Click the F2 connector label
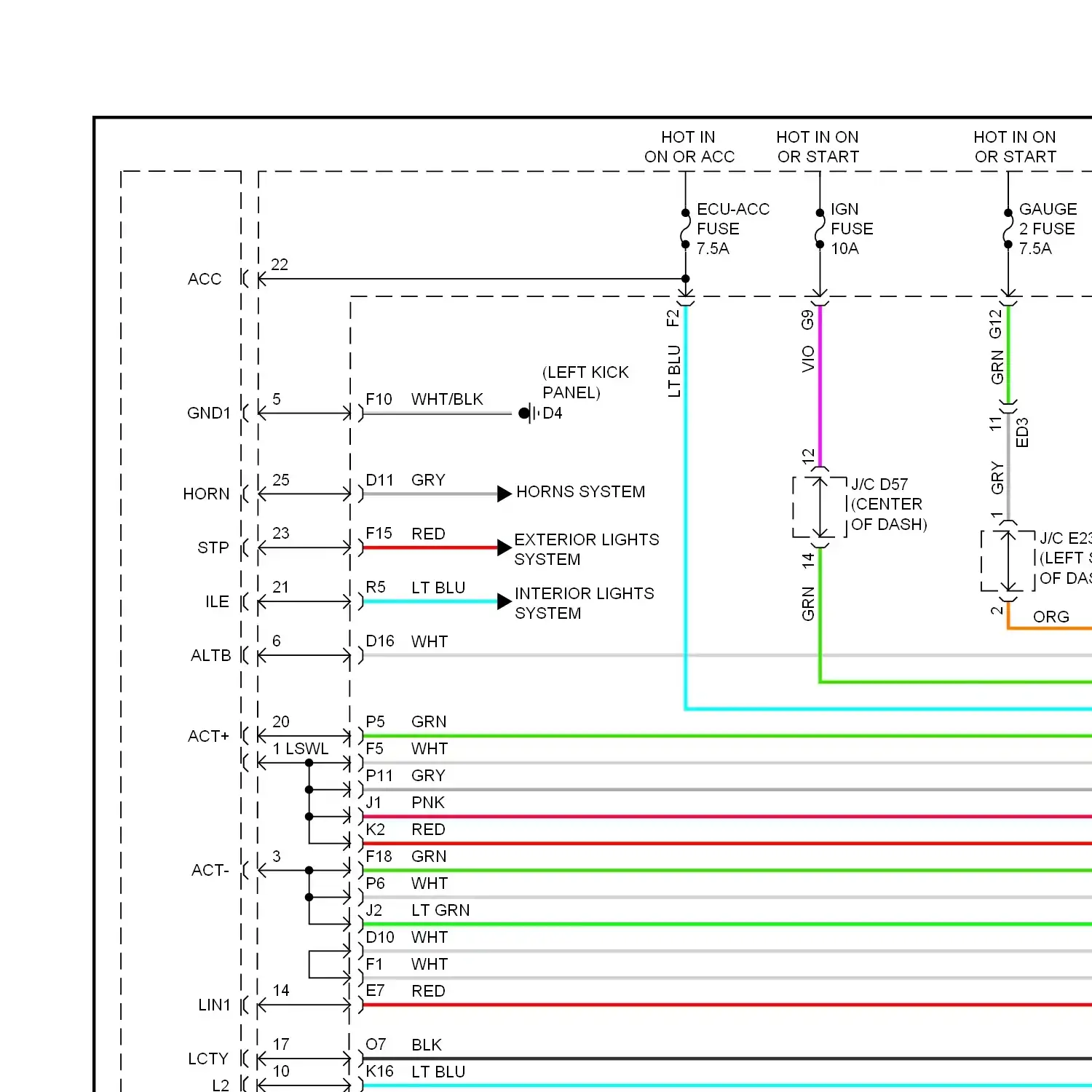Image resolution: width=1092 pixels, height=1092 pixels. 673,318
